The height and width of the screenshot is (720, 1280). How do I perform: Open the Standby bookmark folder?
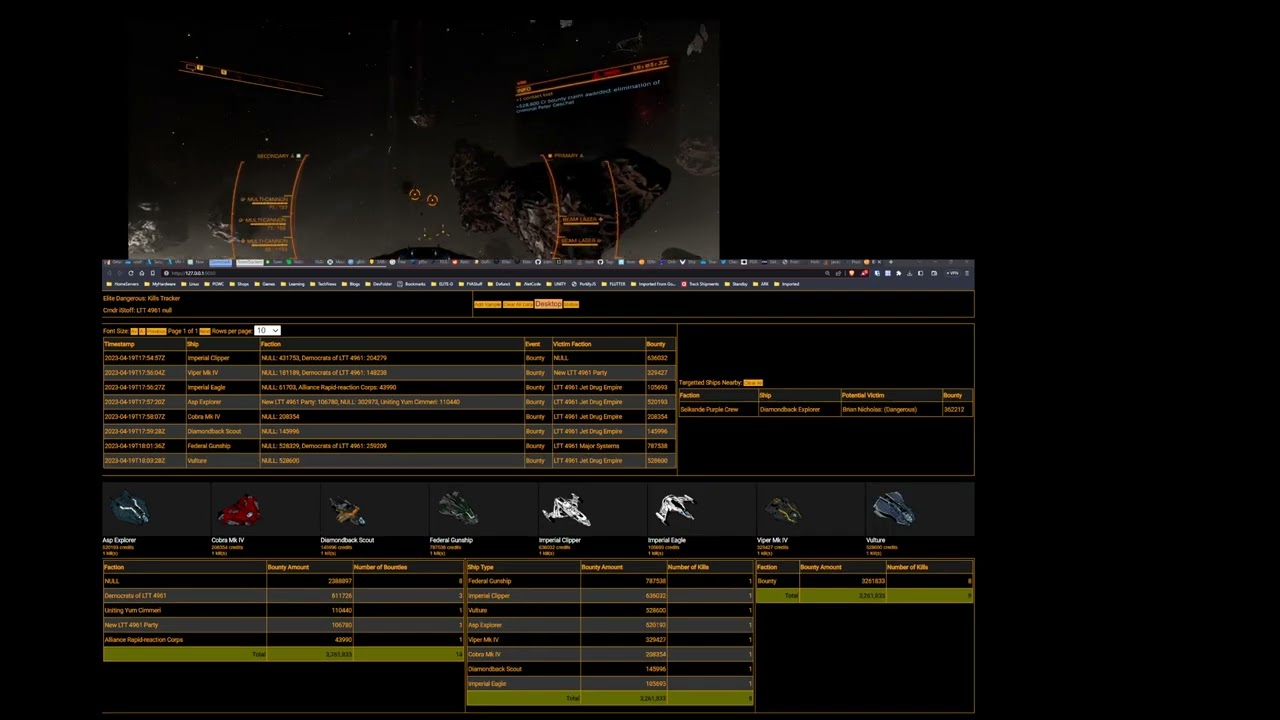(x=738, y=284)
